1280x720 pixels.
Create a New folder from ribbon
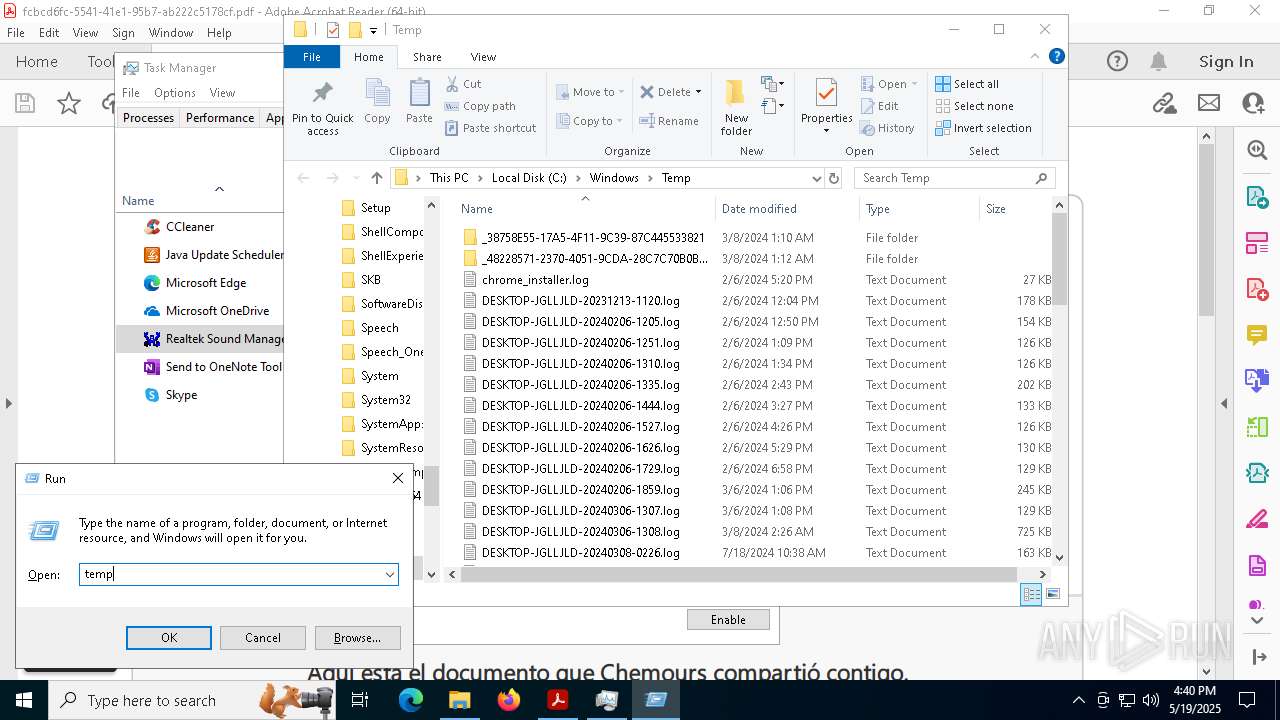tap(736, 107)
